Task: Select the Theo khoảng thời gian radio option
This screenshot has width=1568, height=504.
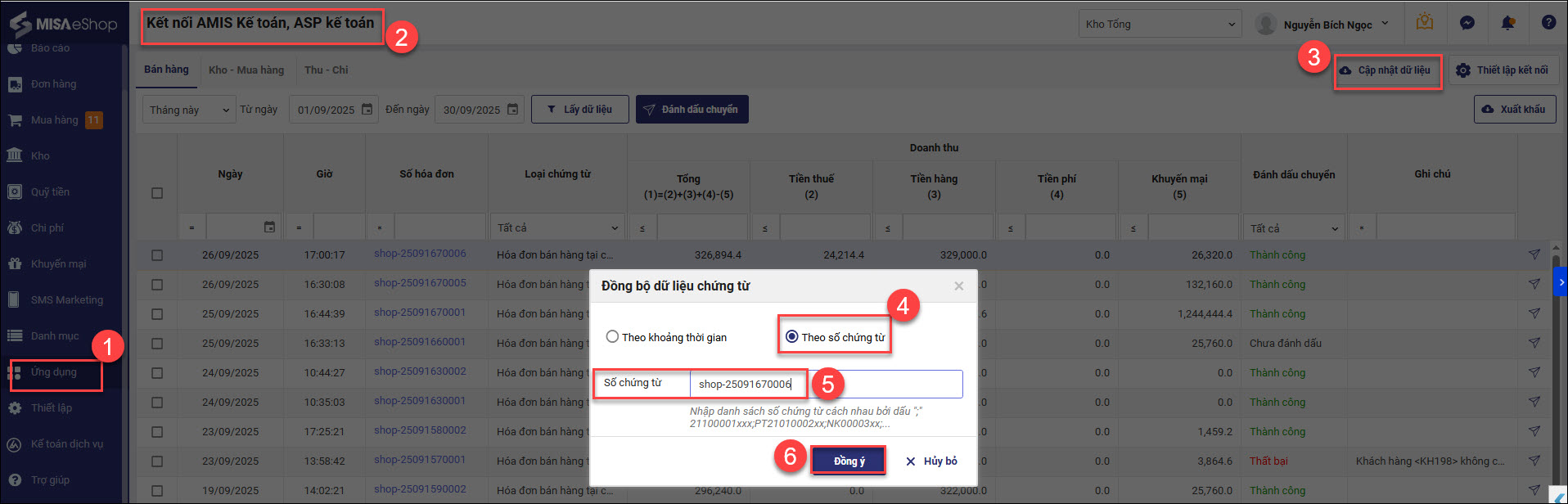Action: click(612, 337)
